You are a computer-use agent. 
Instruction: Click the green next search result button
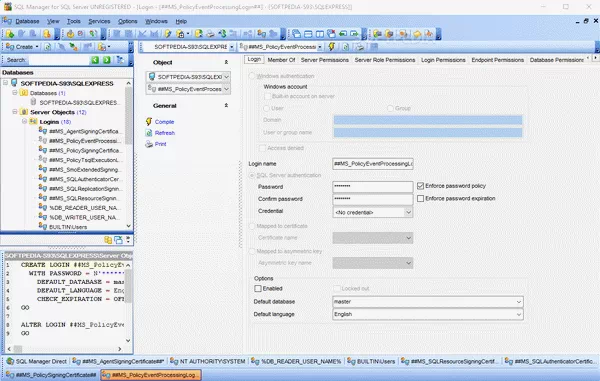pyautogui.click(x=107, y=60)
